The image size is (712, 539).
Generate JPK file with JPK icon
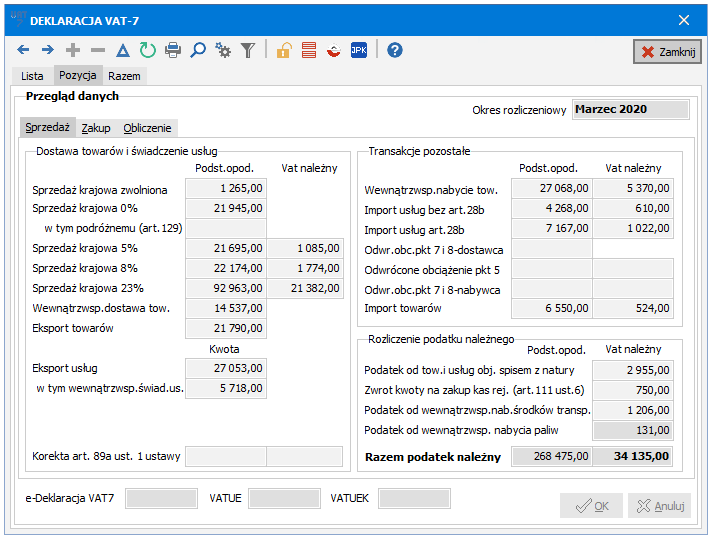pyautogui.click(x=359, y=50)
